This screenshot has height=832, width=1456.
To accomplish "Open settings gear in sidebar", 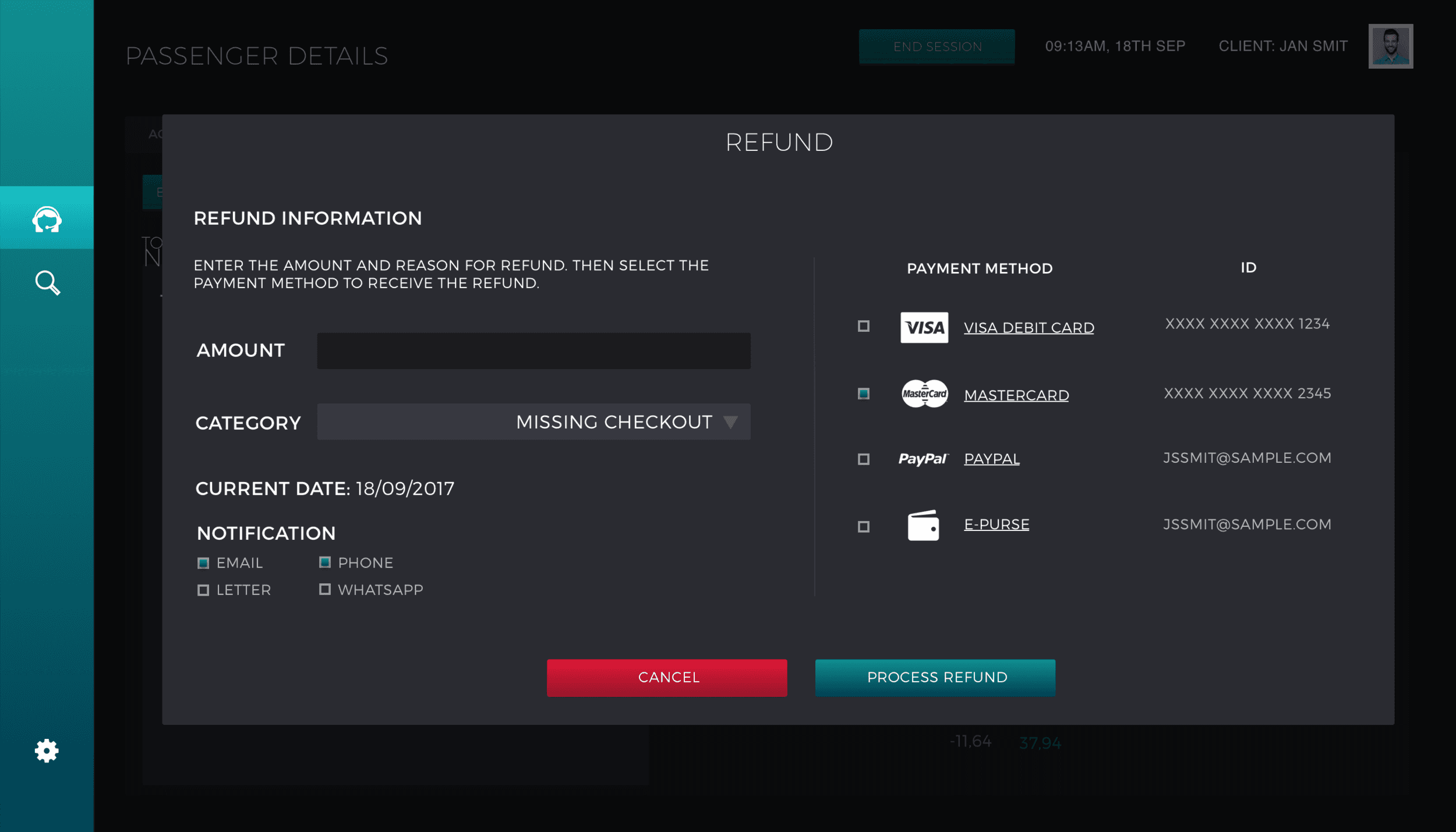I will [47, 750].
